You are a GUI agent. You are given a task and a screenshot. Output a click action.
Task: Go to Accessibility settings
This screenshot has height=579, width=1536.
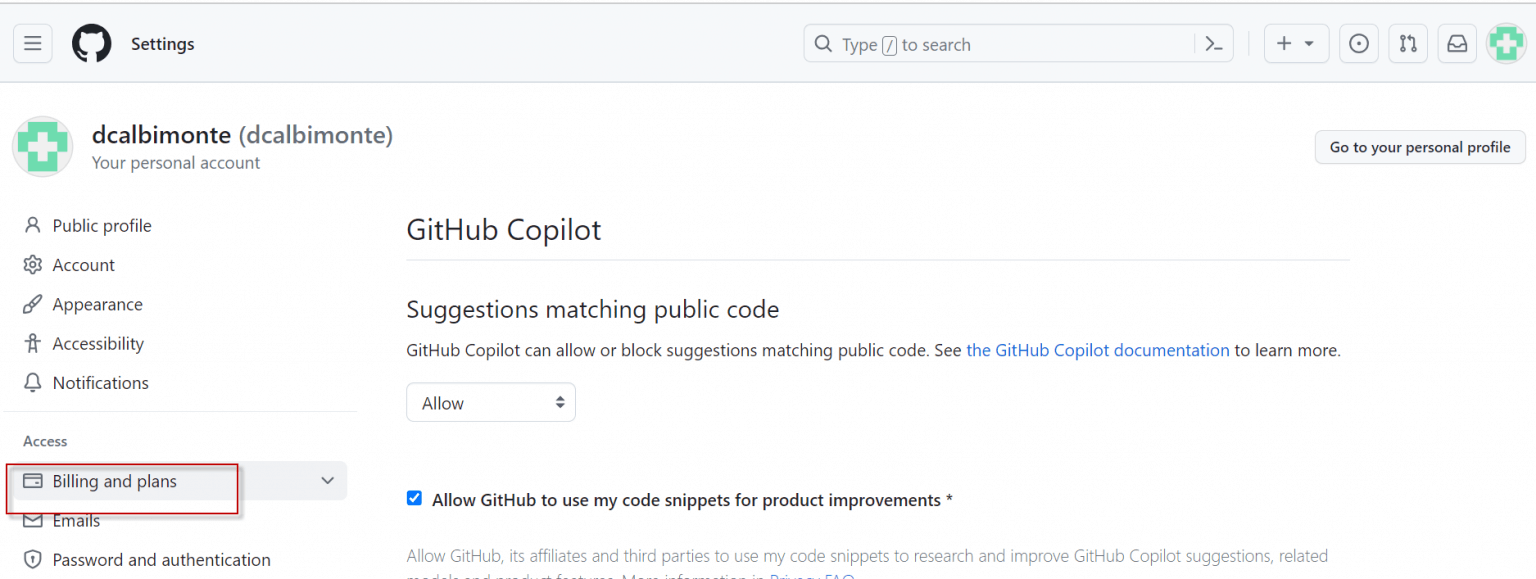(x=98, y=344)
